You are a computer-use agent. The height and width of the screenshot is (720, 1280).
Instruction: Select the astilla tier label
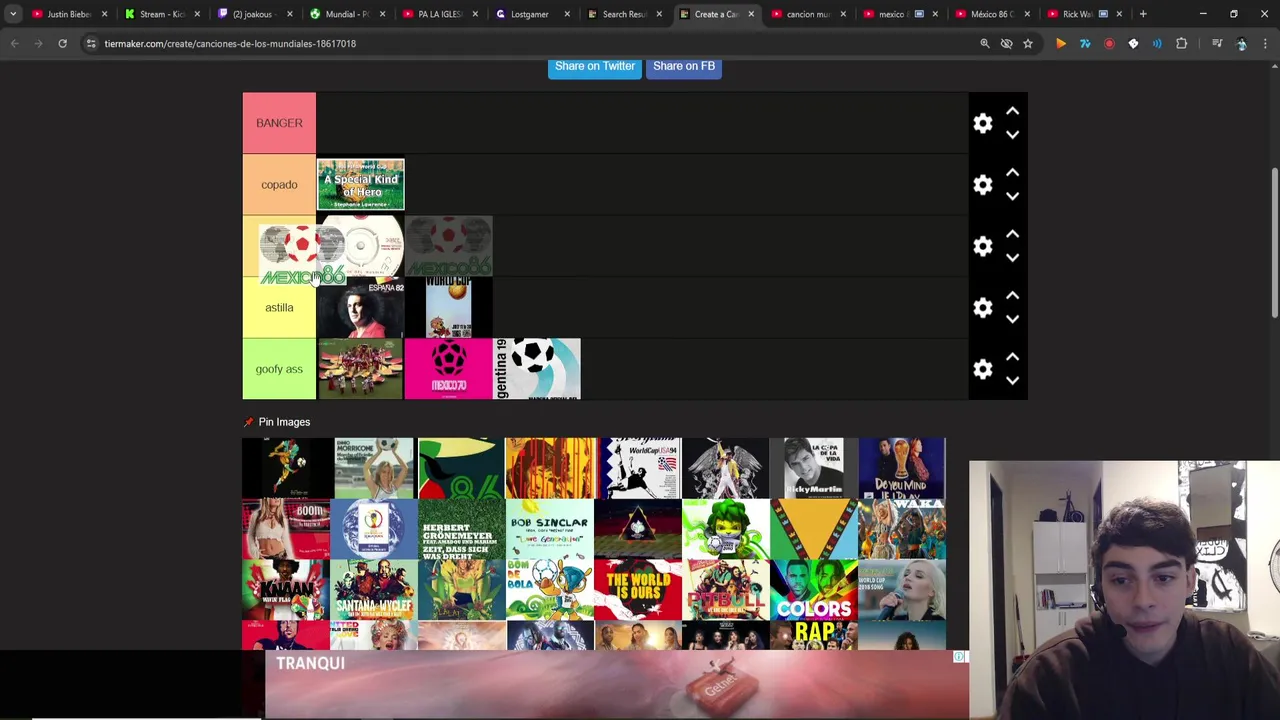[x=279, y=308]
